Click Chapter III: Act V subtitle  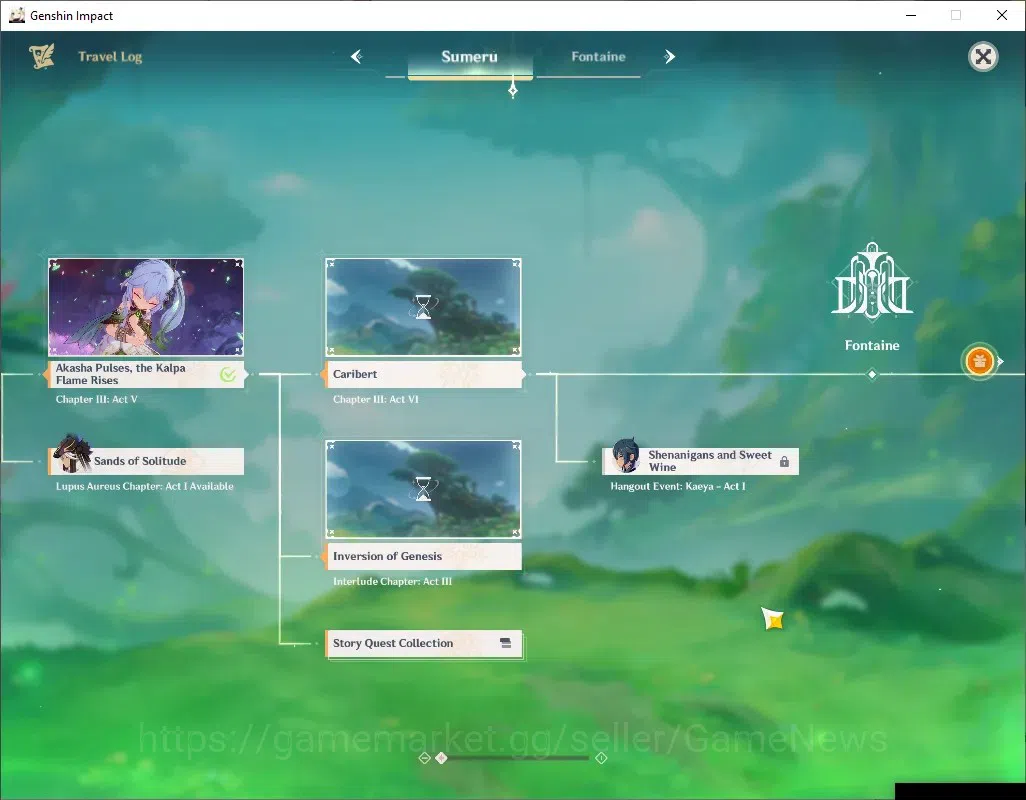(96, 399)
